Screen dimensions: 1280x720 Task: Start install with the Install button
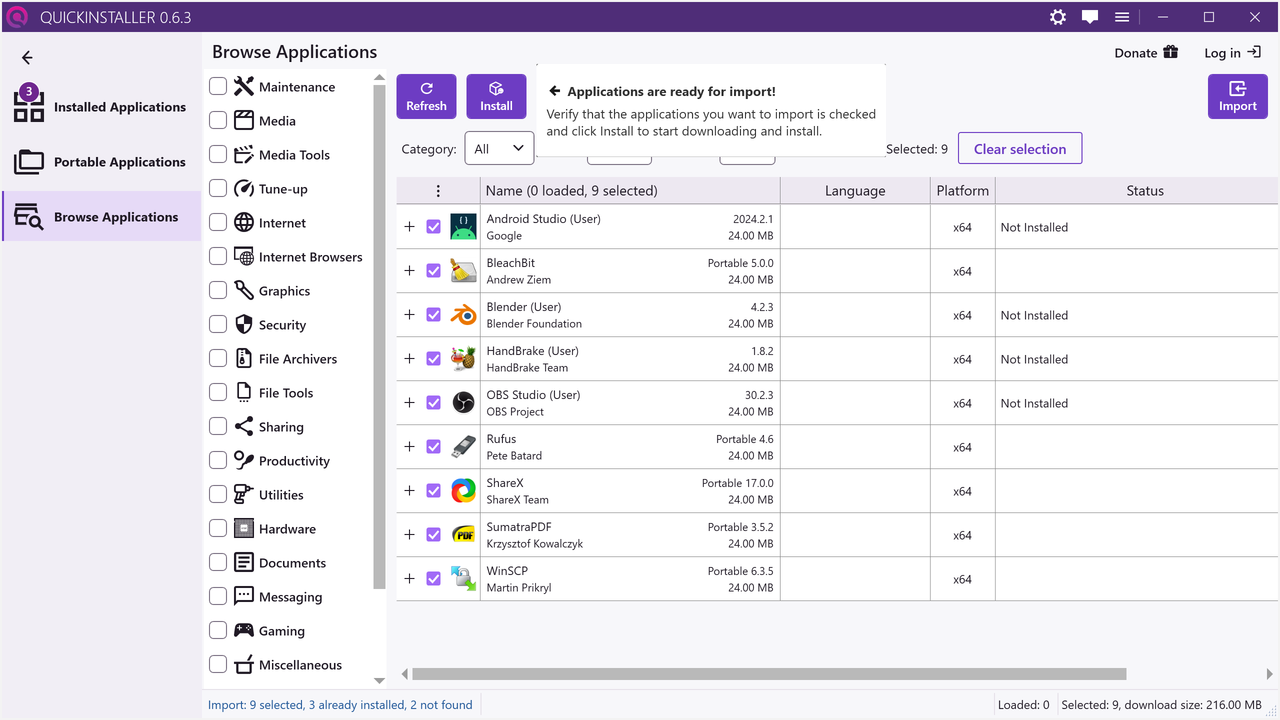pyautogui.click(x=496, y=96)
